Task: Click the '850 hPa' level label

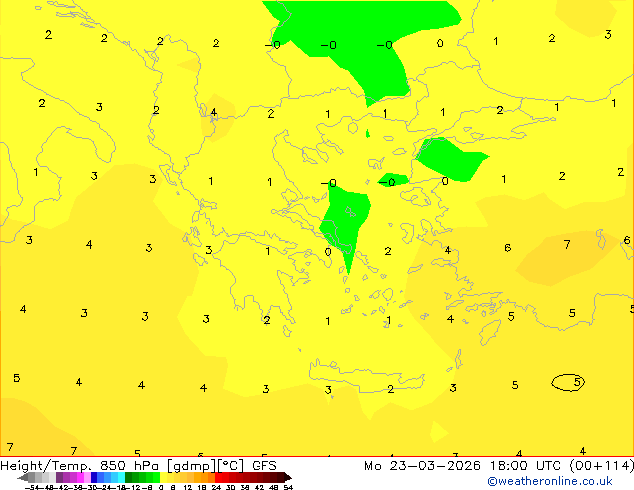Action: point(129,466)
